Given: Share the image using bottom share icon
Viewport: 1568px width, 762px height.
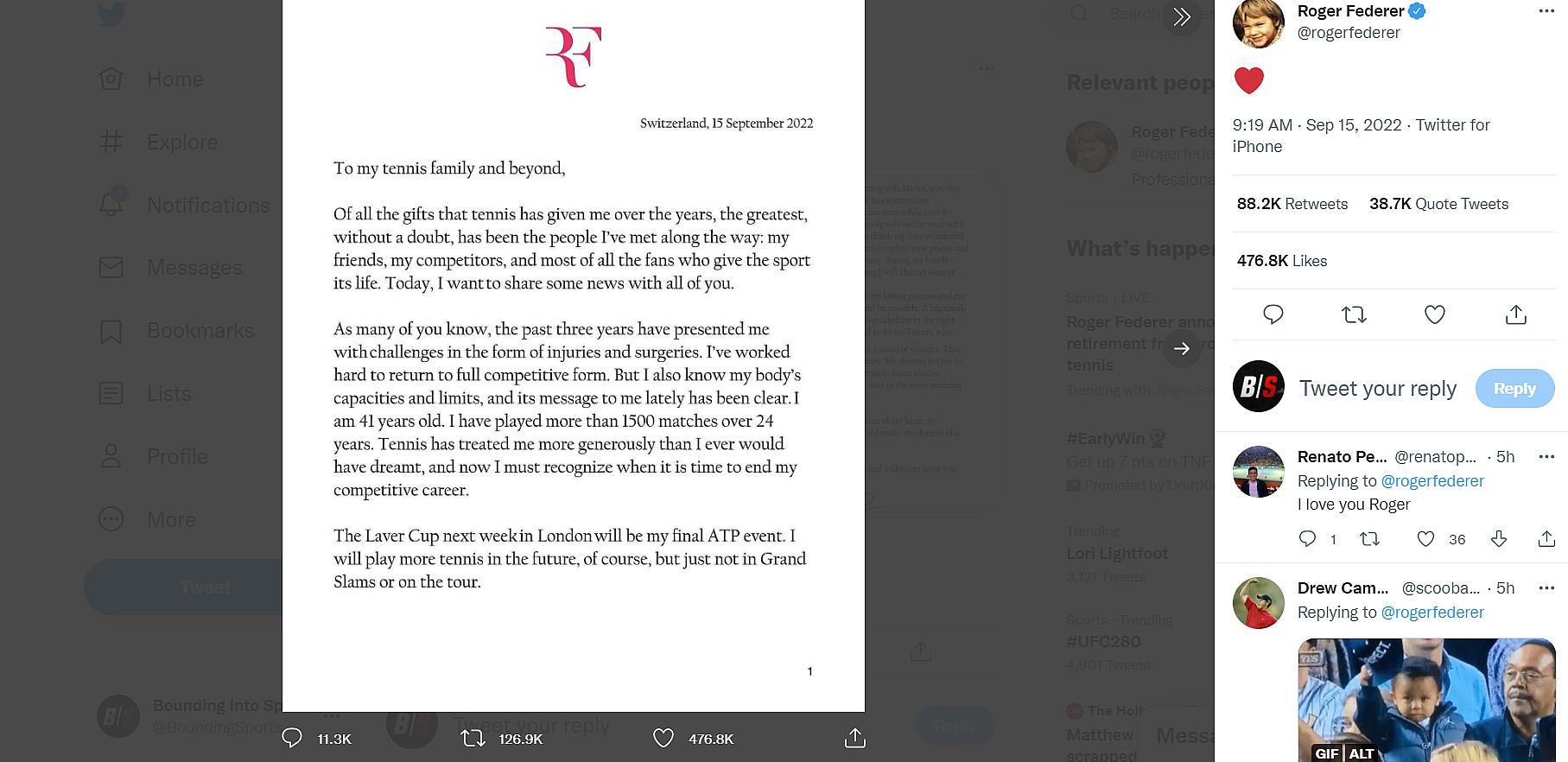Looking at the screenshot, I should [854, 738].
